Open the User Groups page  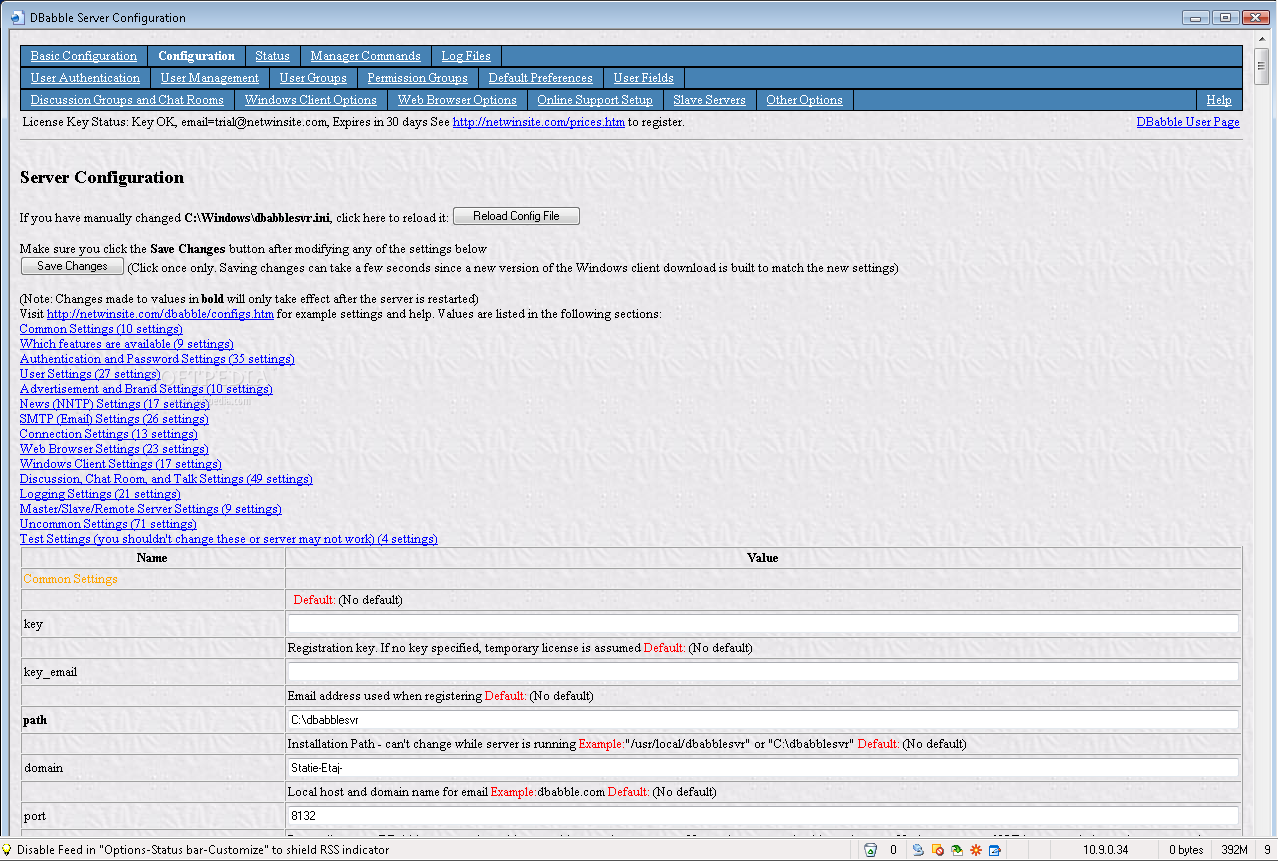point(313,78)
